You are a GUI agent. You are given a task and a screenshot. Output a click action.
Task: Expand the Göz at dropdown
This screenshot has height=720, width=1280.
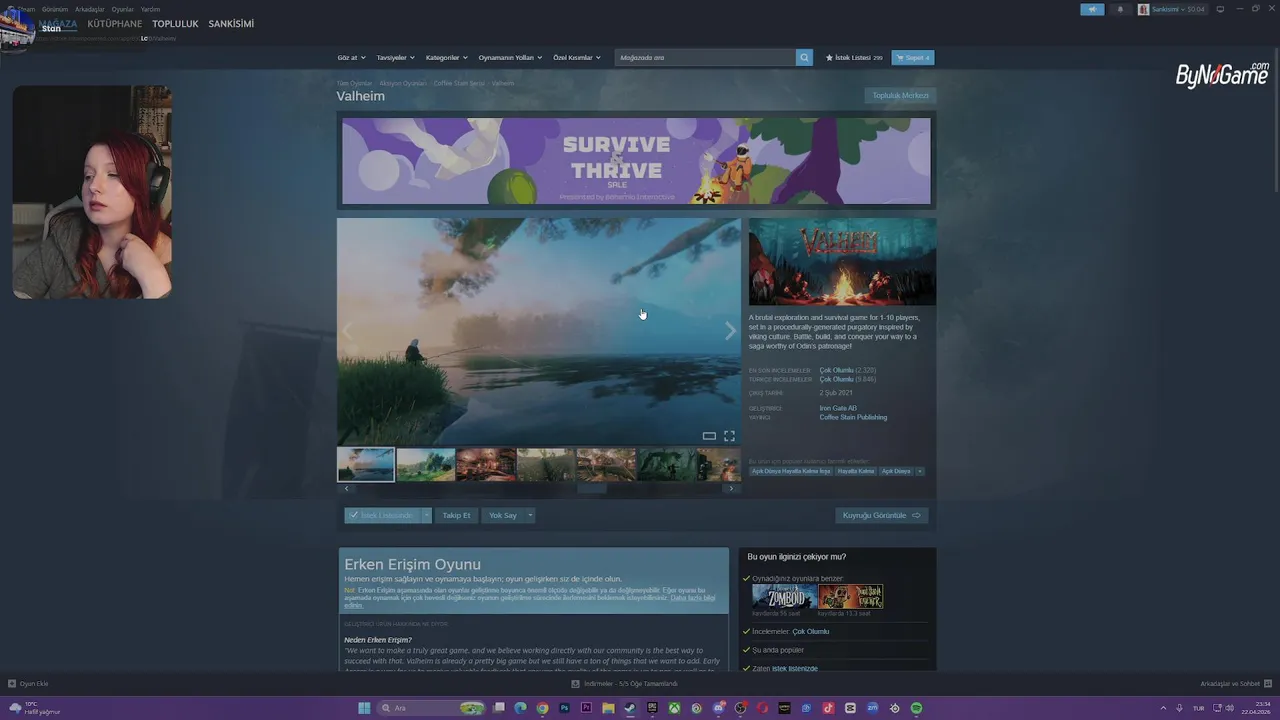click(351, 58)
